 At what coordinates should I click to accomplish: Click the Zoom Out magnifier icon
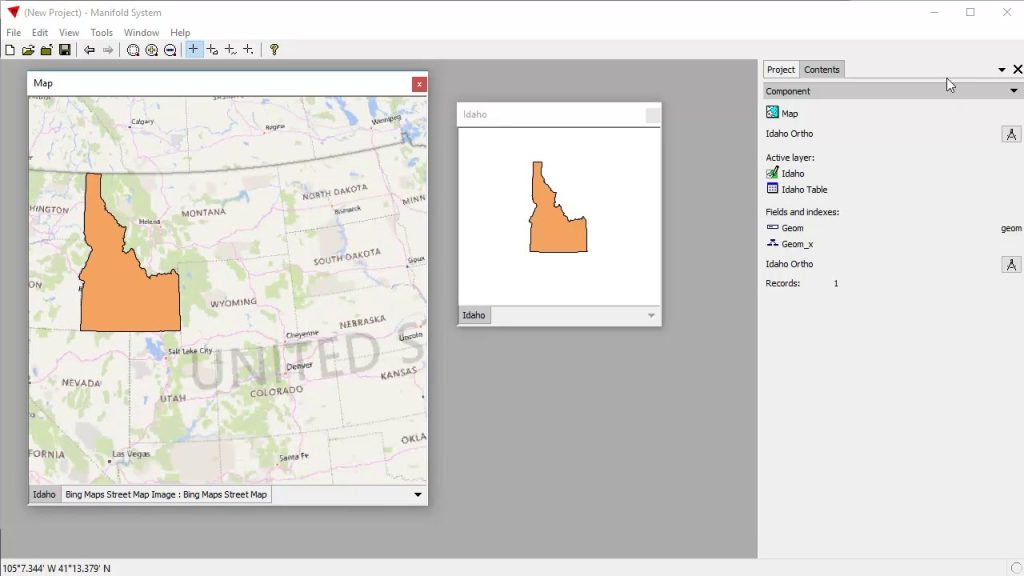pyautogui.click(x=170, y=50)
